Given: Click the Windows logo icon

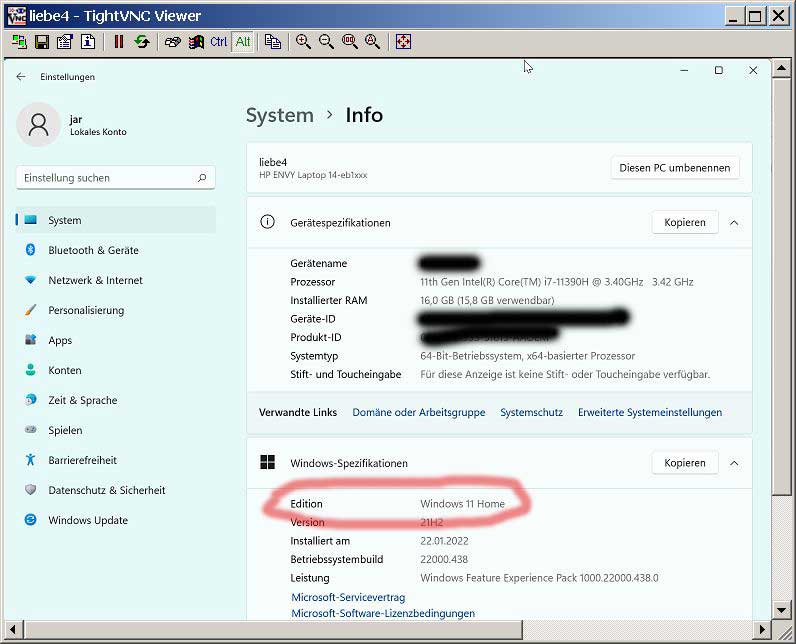Looking at the screenshot, I should (x=268, y=462).
